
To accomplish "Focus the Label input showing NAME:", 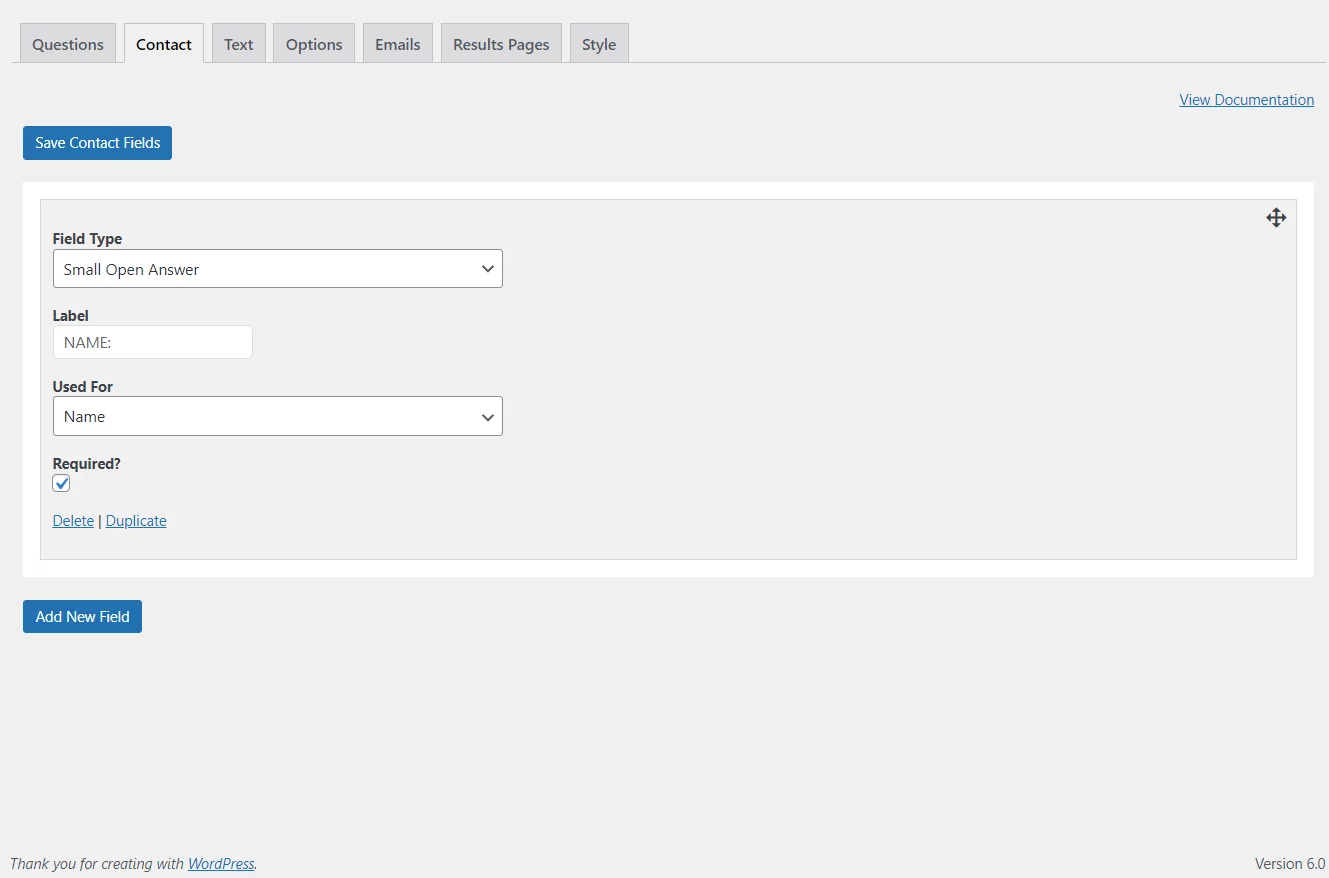I will click(153, 342).
